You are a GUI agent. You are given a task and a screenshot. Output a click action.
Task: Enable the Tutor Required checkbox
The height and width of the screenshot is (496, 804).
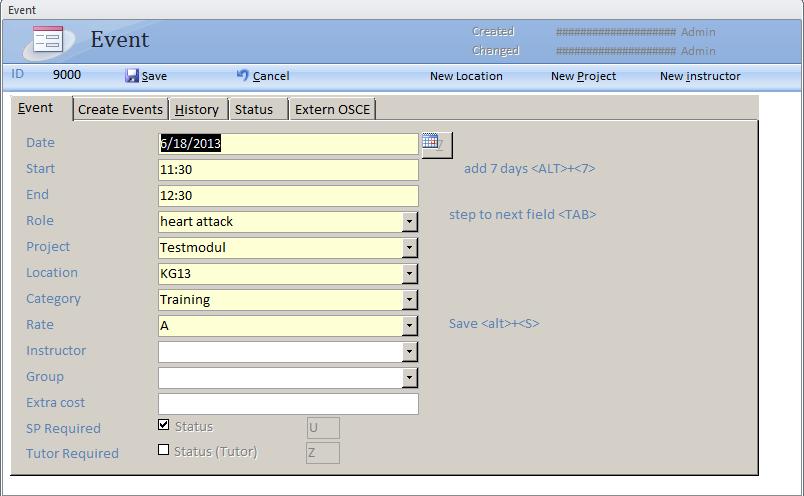(164, 450)
